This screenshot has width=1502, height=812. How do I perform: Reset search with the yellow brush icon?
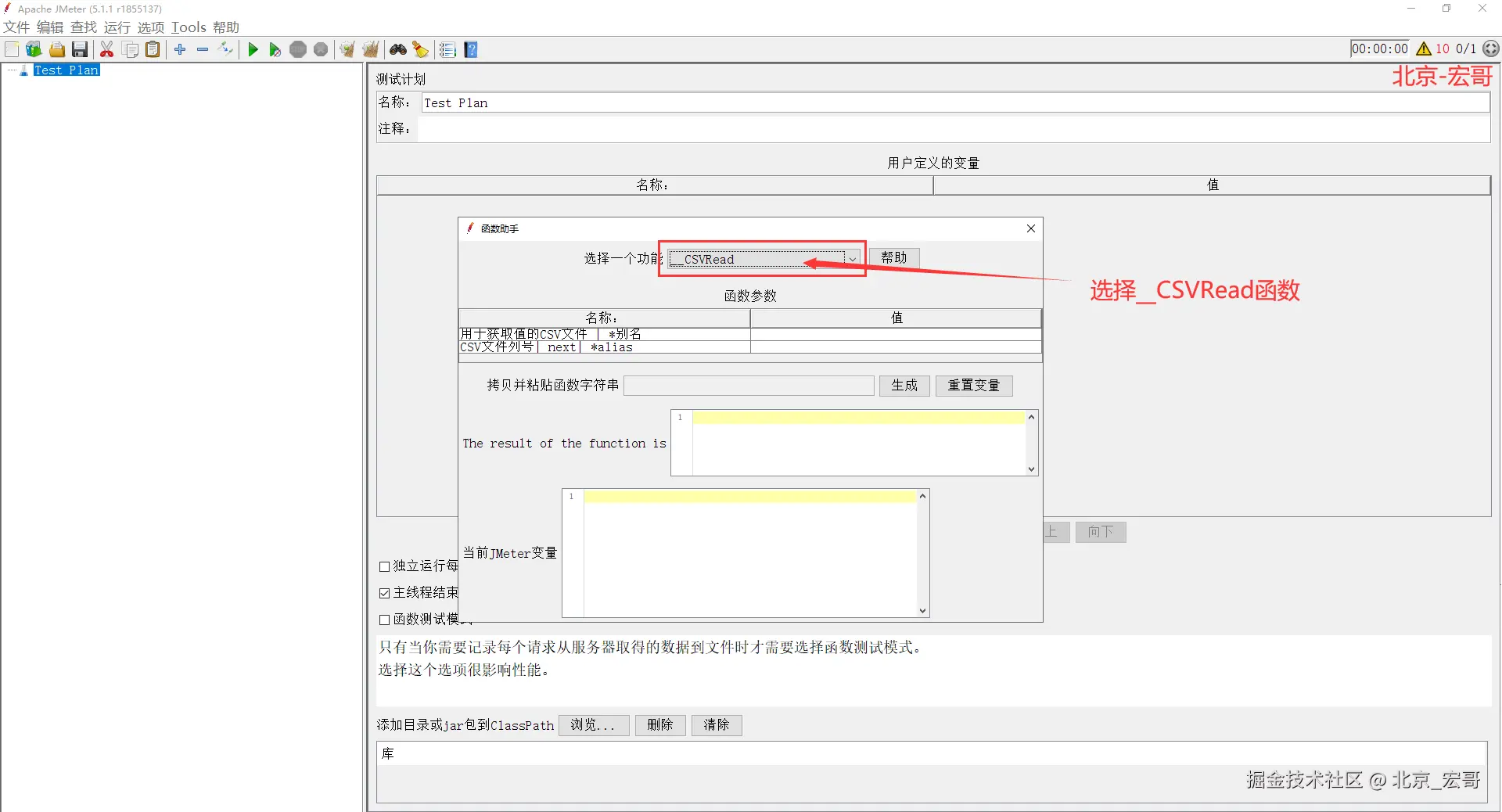click(x=421, y=49)
